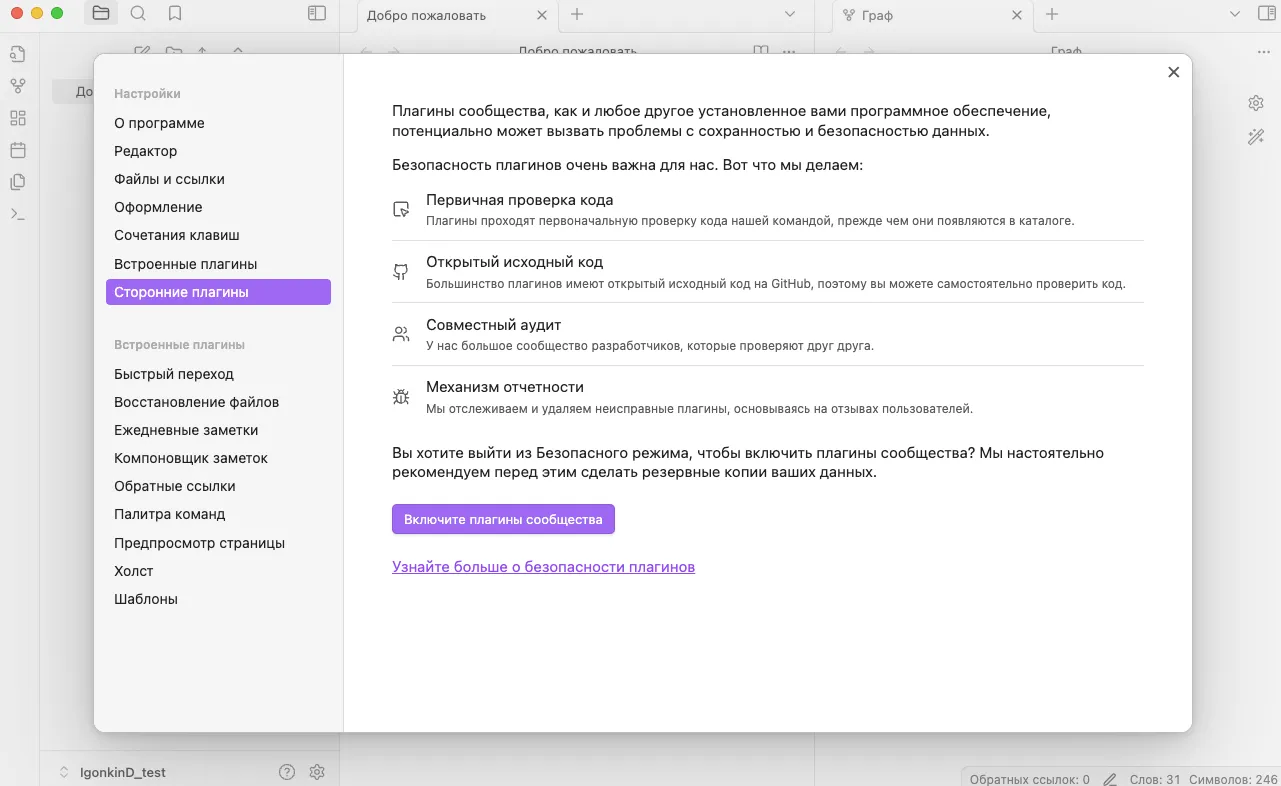Open the quick switcher ribbon icon
Viewport: 1281px width, 786px height.
(x=18, y=54)
